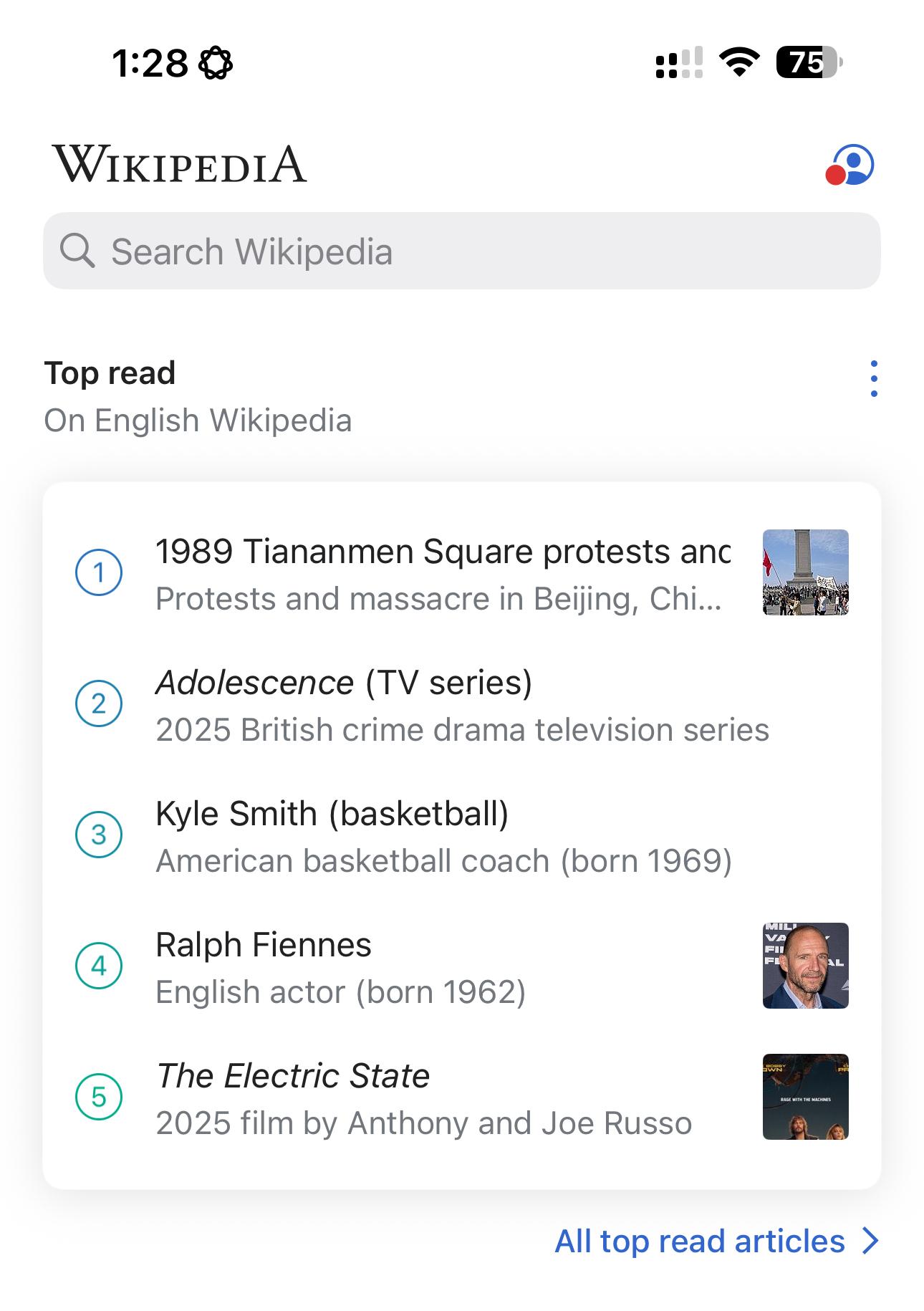
Task: Open the Ralph Fiennes article title
Action: (x=264, y=944)
